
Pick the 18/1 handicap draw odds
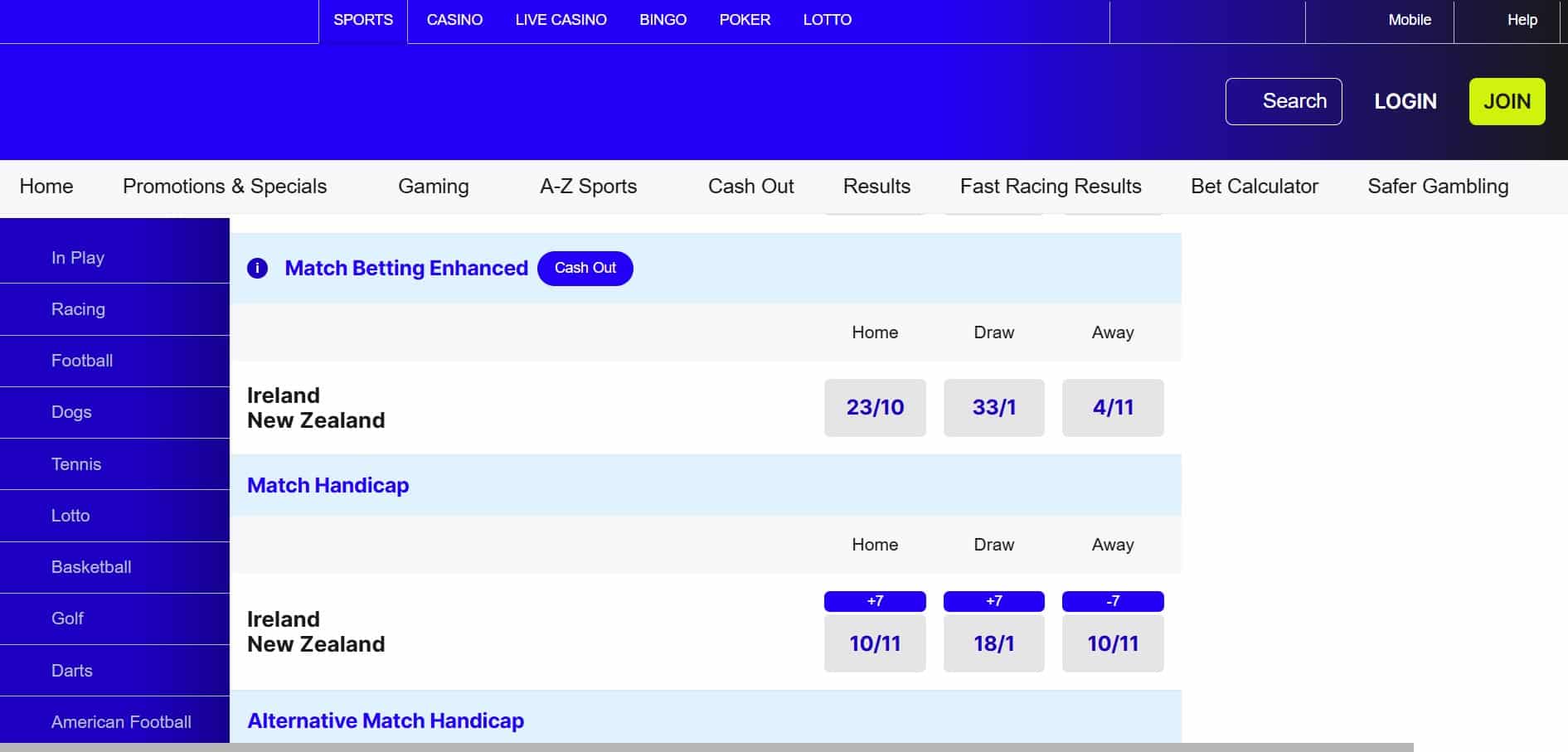[x=993, y=643]
